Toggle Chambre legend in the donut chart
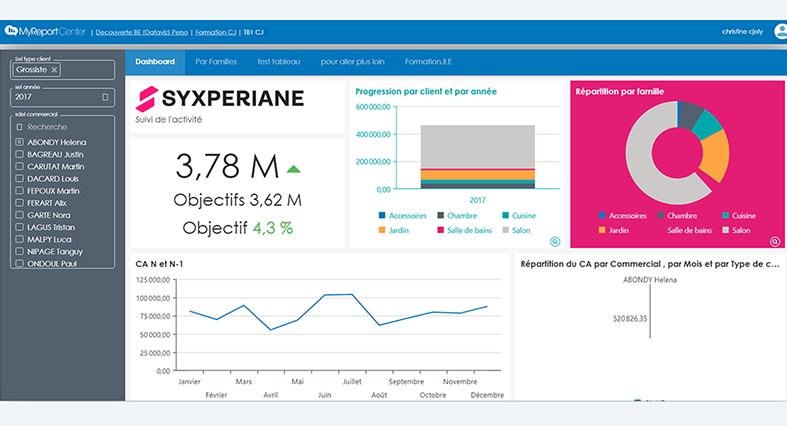 [x=677, y=215]
